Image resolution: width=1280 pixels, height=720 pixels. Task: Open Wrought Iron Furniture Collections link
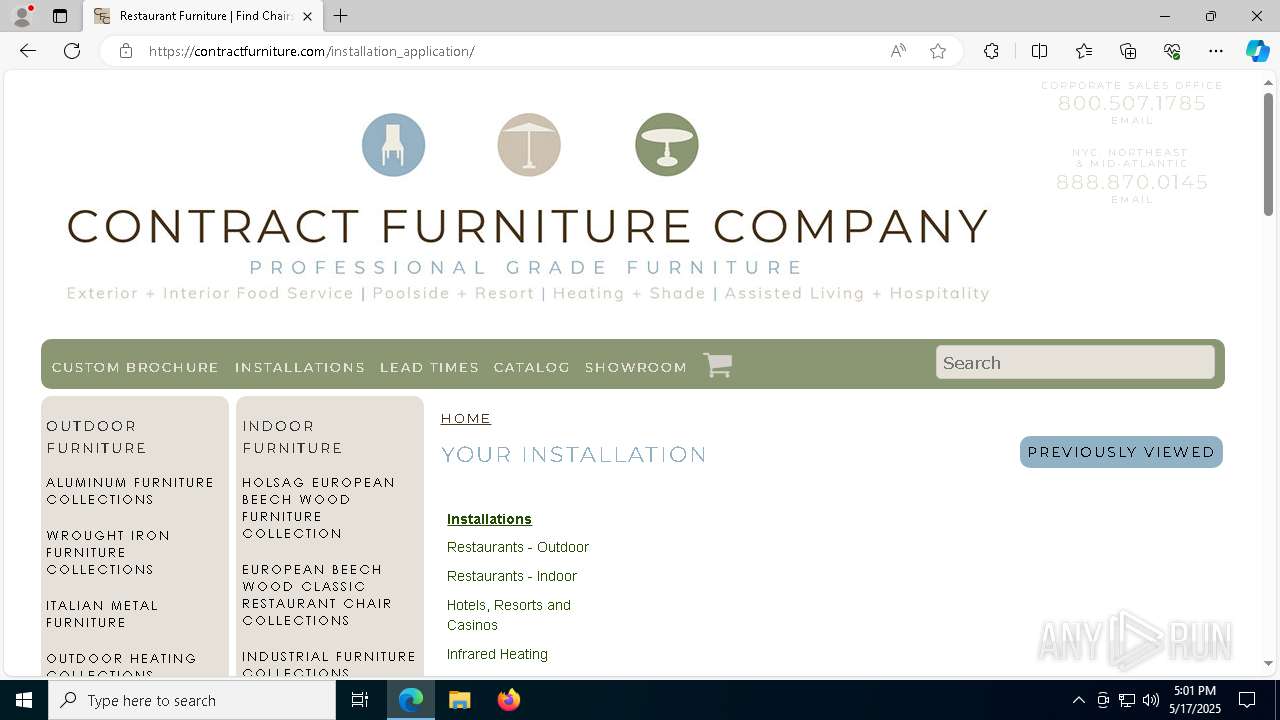tap(108, 552)
